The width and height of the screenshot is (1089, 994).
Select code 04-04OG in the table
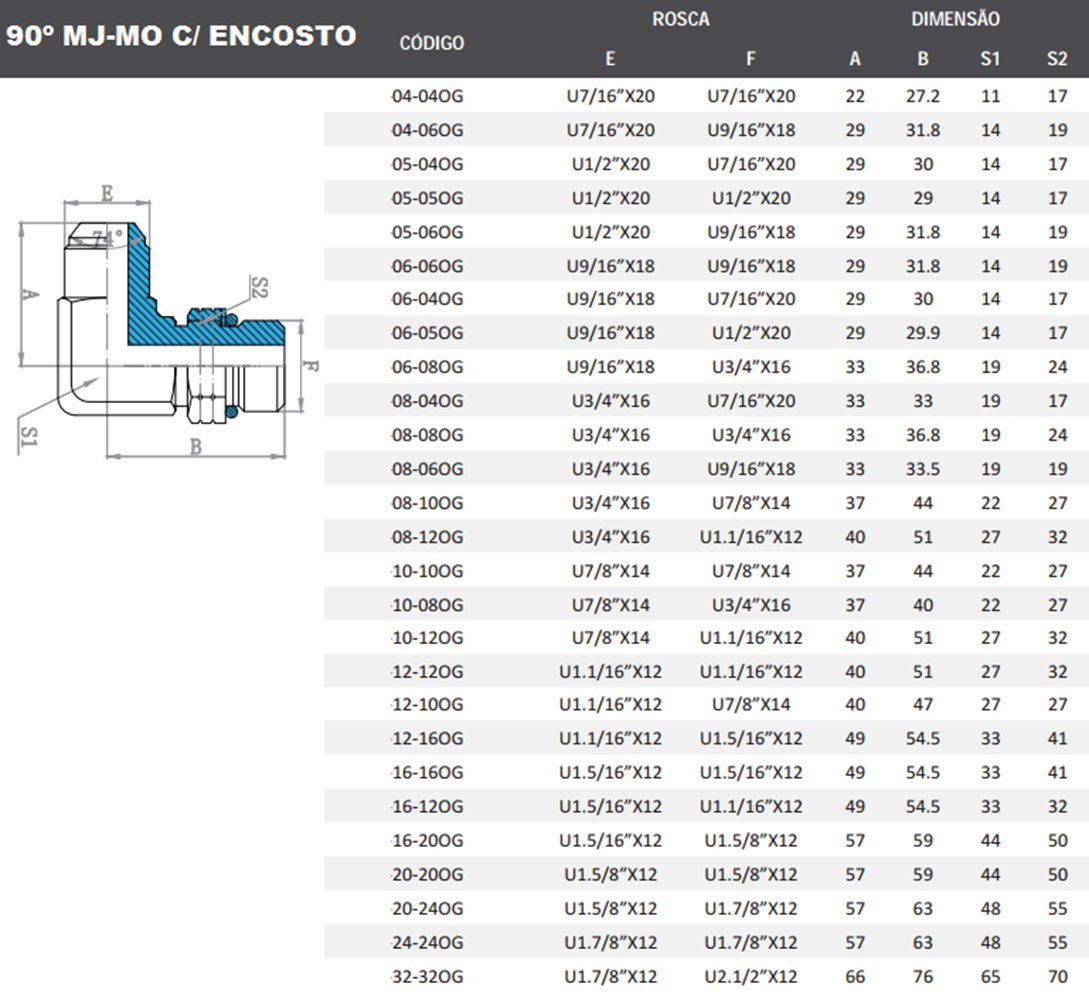pos(428,96)
